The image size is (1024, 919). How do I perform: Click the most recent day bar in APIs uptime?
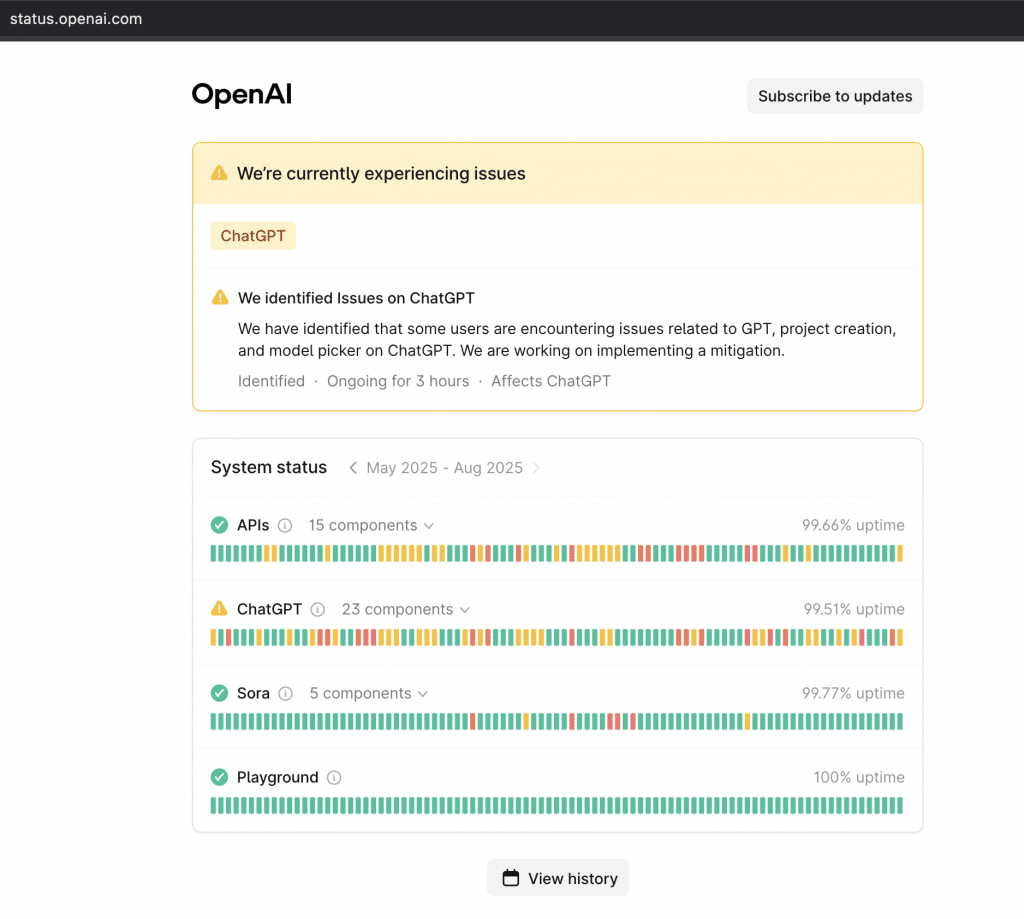(900, 554)
